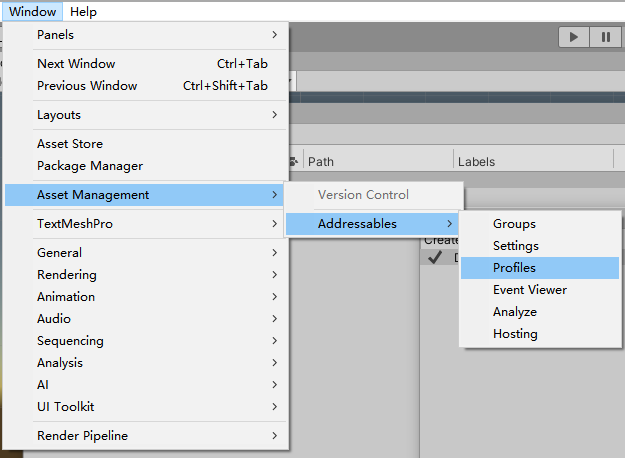Choose Previous Window from the menu

click(x=145, y=86)
